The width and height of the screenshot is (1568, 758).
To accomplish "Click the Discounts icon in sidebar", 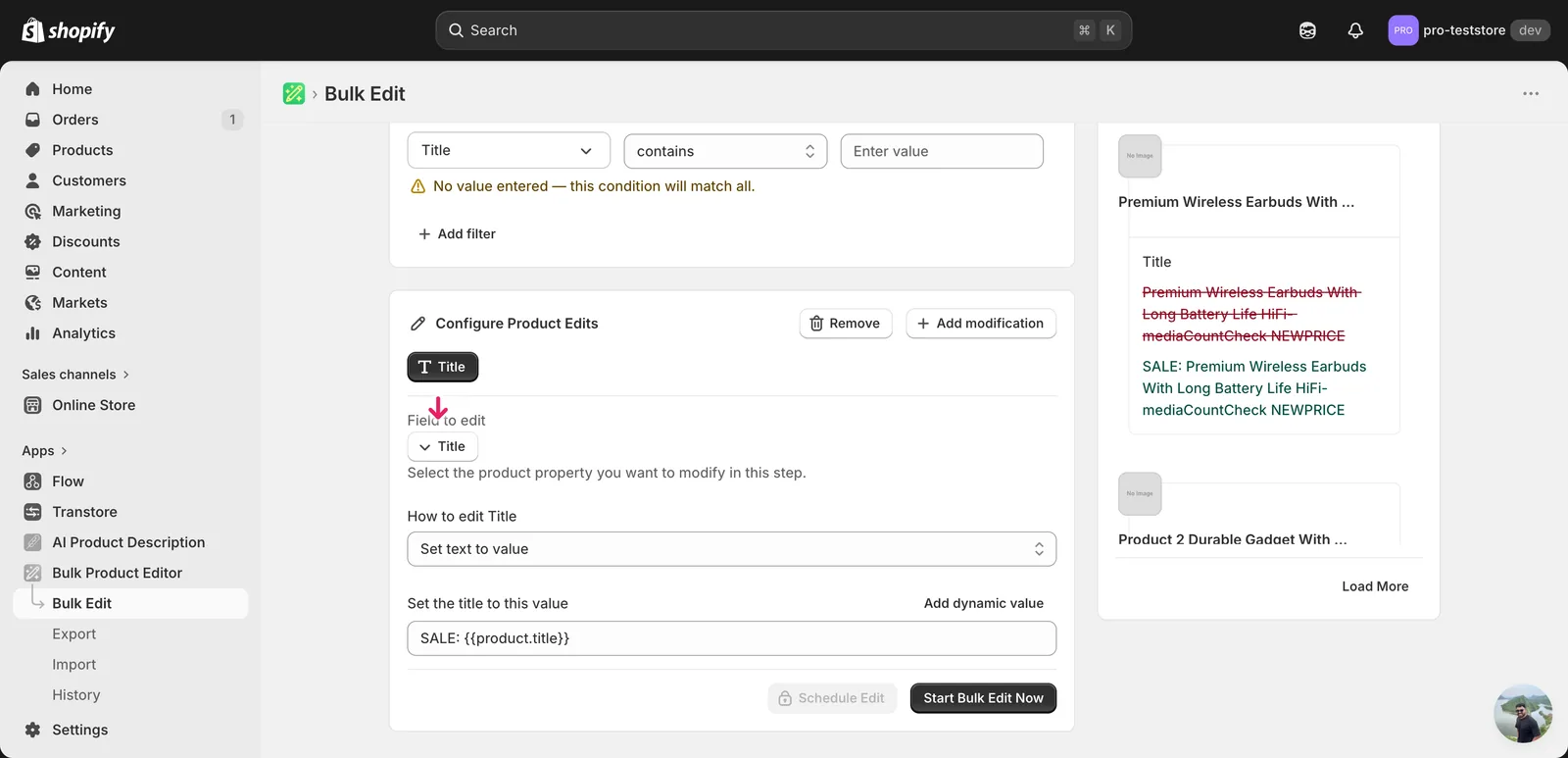I will (x=32, y=241).
